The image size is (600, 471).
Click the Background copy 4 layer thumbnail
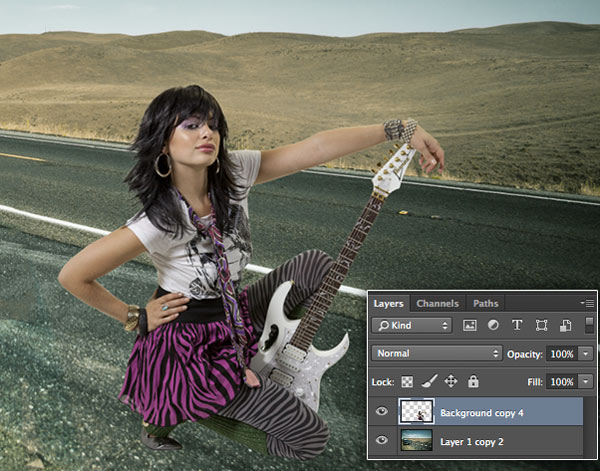pyautogui.click(x=415, y=411)
